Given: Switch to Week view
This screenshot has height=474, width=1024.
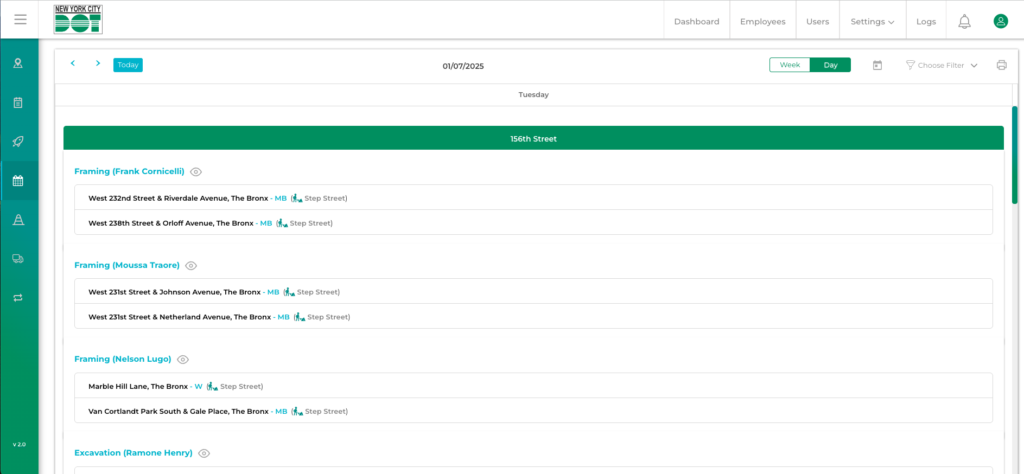Looking at the screenshot, I should (789, 65).
